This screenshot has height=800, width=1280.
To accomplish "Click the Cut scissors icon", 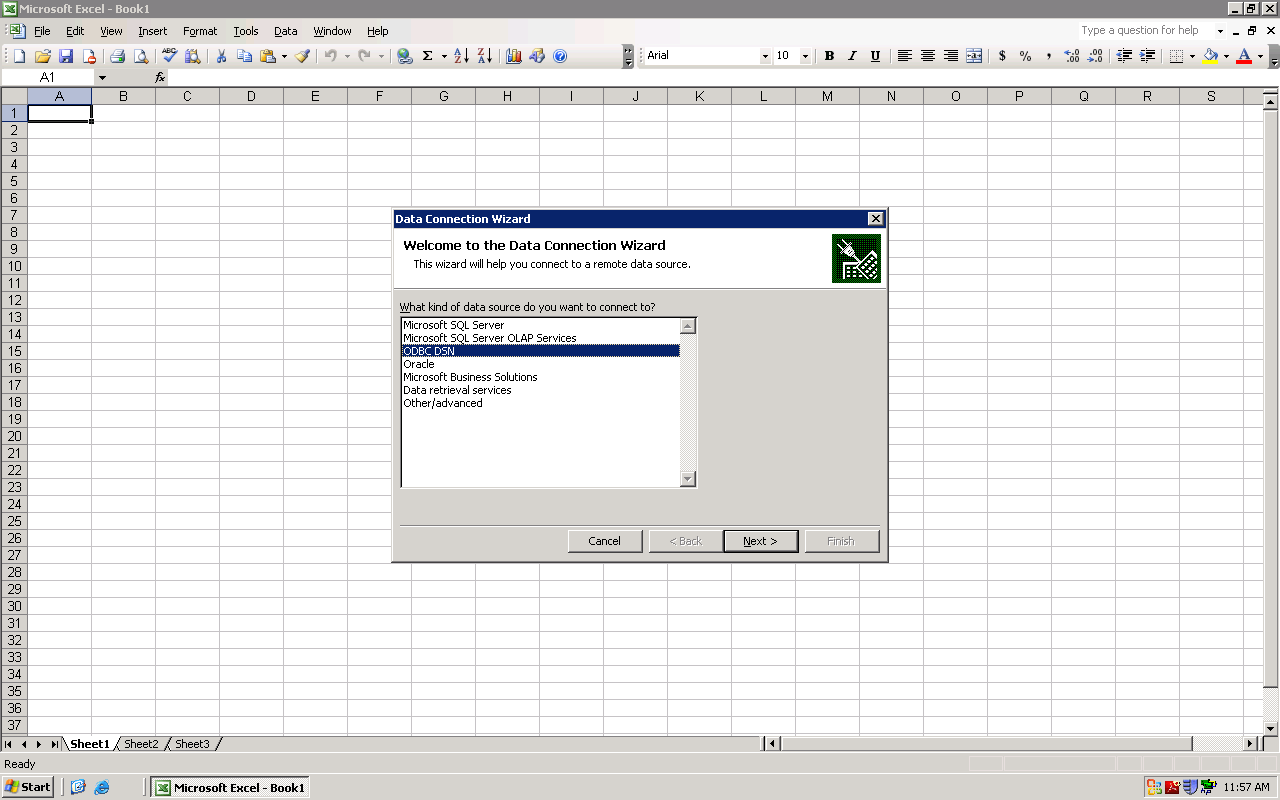I will (x=221, y=56).
